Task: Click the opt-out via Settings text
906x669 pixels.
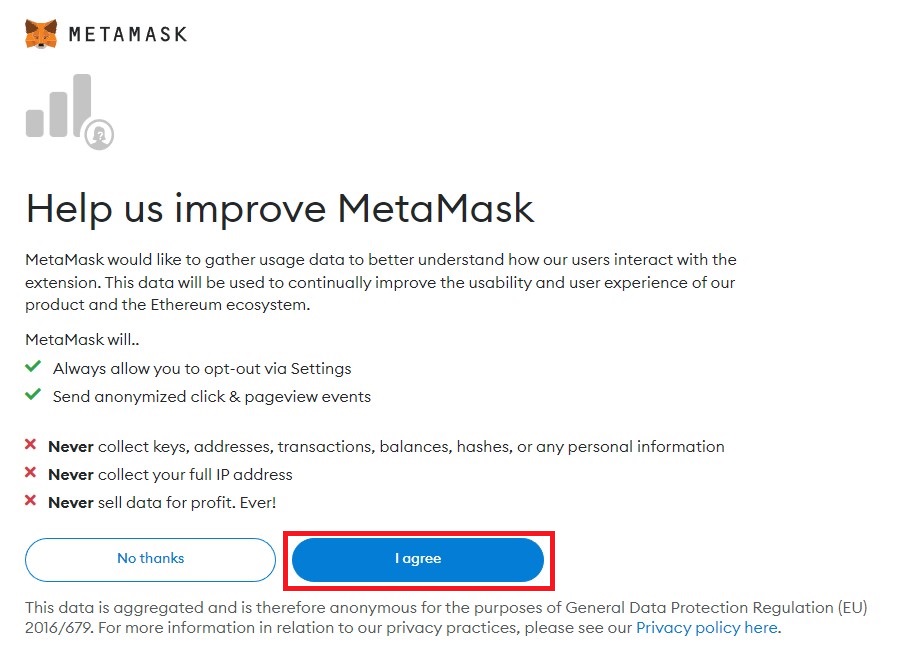Action: tap(202, 368)
